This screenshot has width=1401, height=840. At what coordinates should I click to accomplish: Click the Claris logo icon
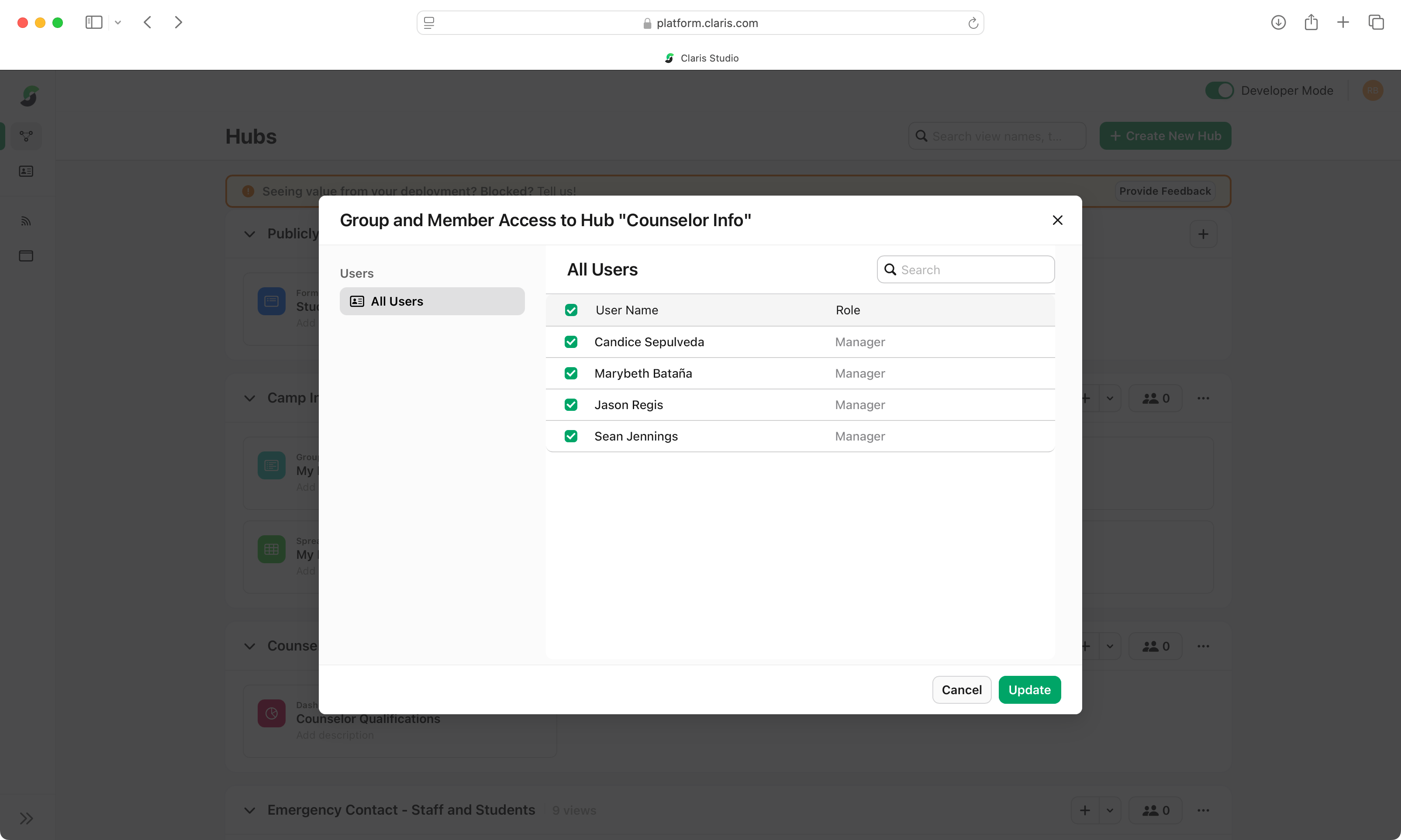tap(29, 96)
